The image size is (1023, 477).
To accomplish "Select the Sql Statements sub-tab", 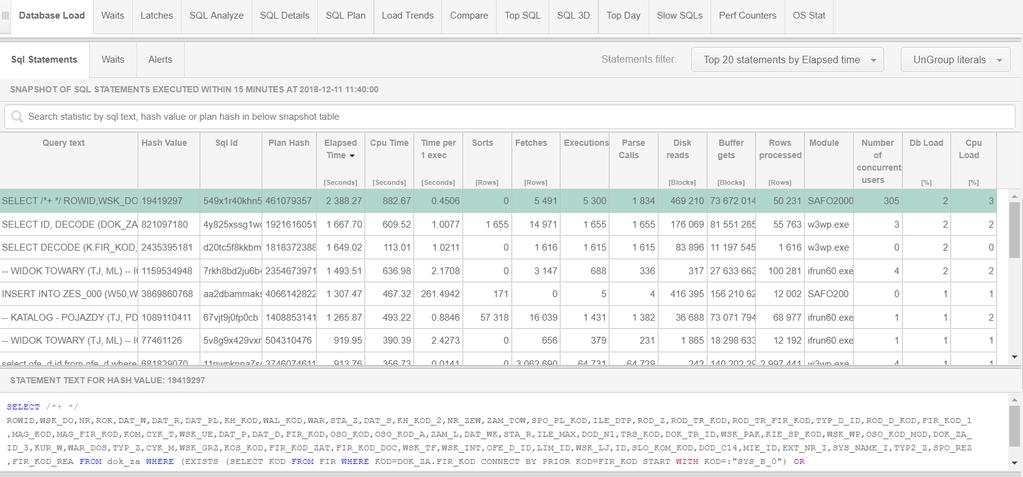I will click(44, 59).
